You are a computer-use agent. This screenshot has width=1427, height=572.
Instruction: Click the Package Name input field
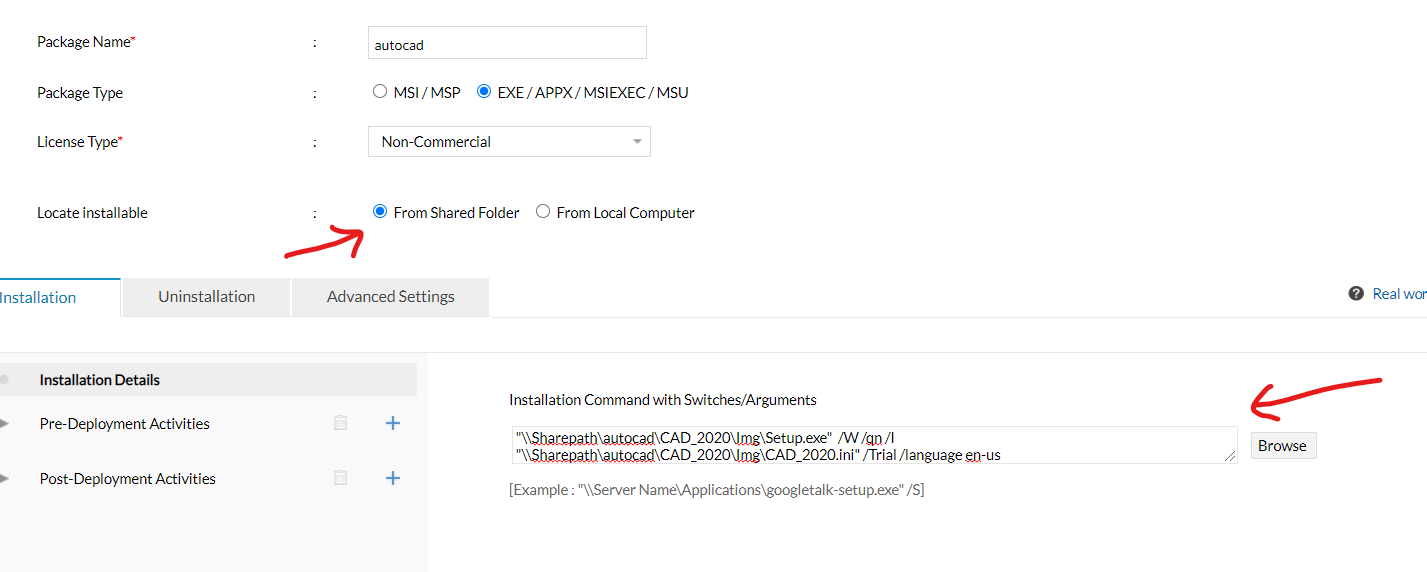pyautogui.click(x=507, y=43)
